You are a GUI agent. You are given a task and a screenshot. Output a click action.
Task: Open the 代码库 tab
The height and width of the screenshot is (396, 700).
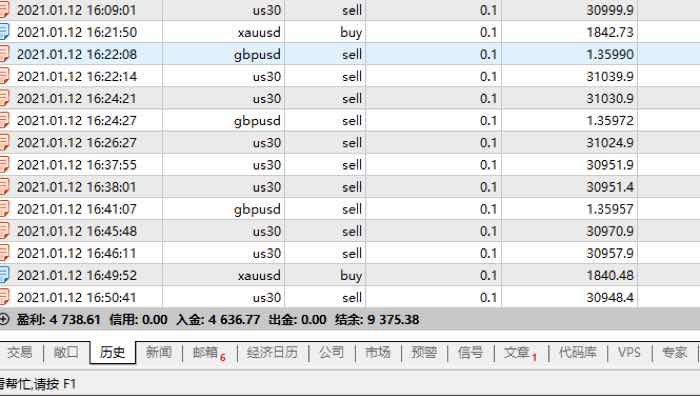point(578,353)
